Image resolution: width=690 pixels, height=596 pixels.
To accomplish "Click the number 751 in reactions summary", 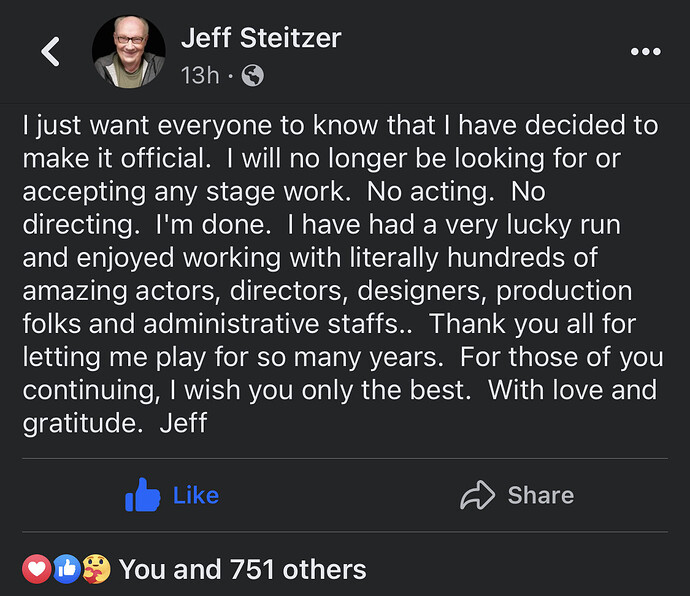I will [x=253, y=569].
